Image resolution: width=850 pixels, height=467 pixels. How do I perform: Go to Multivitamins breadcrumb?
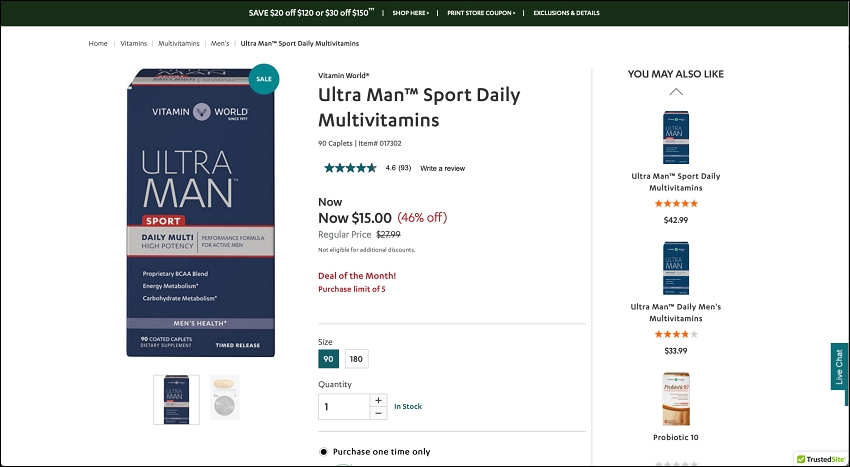coord(179,43)
